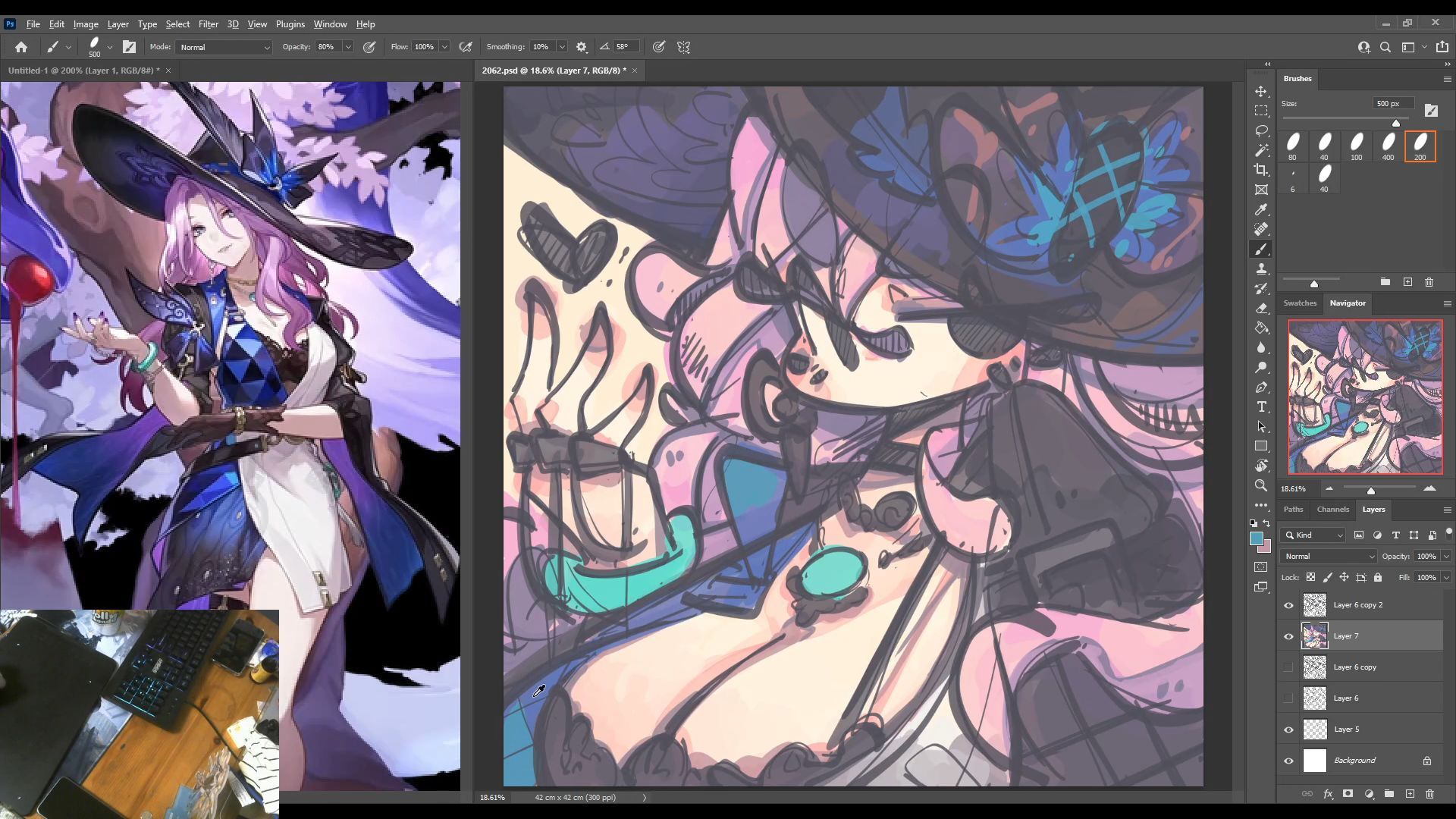Open smoothing options gear
Viewport: 1456px width, 819px height.
pos(582,47)
